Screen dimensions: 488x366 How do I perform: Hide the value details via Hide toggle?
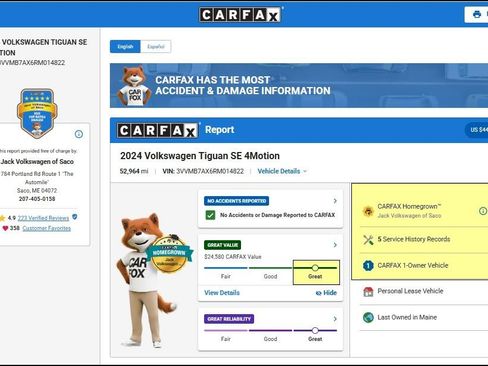(326, 293)
